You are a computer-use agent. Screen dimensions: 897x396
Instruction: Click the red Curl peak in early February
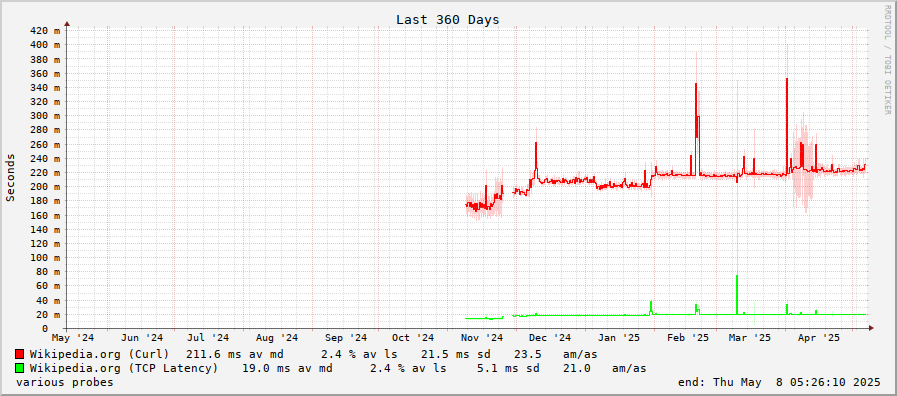click(x=696, y=129)
